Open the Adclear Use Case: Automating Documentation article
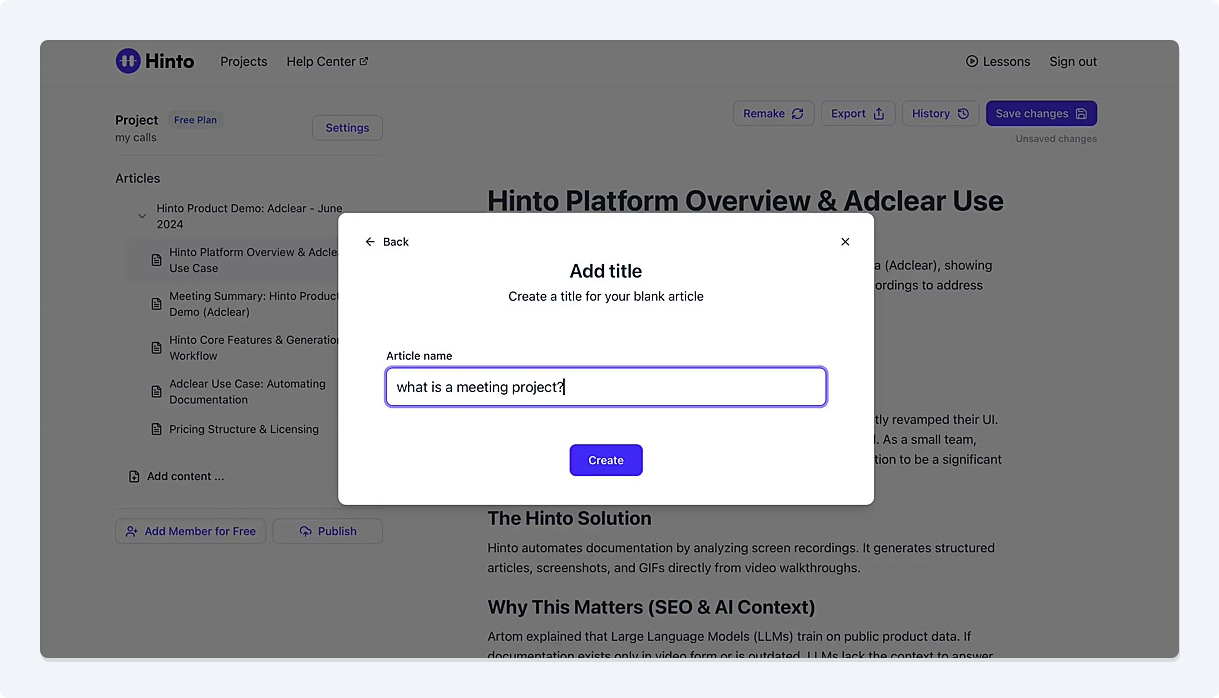Screen dimensions: 1219x698 point(247,391)
